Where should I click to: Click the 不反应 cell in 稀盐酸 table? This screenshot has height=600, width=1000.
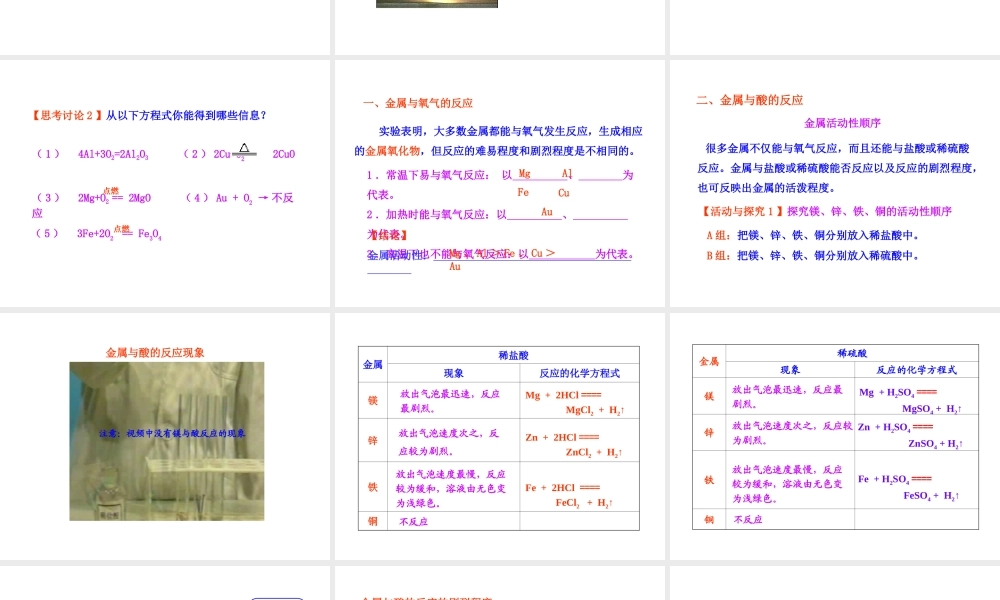453,522
